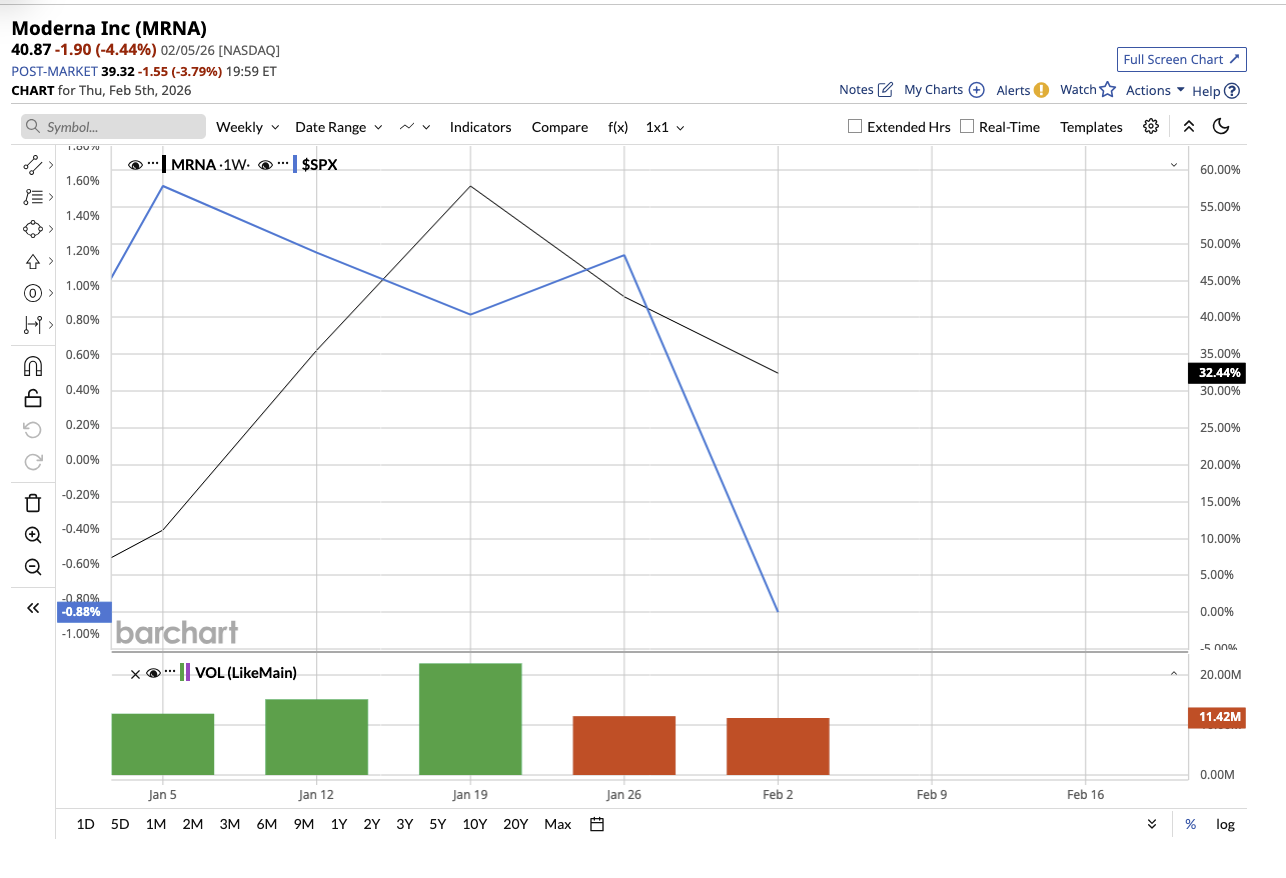Zoom in using the magnifier plus icon

click(32, 534)
